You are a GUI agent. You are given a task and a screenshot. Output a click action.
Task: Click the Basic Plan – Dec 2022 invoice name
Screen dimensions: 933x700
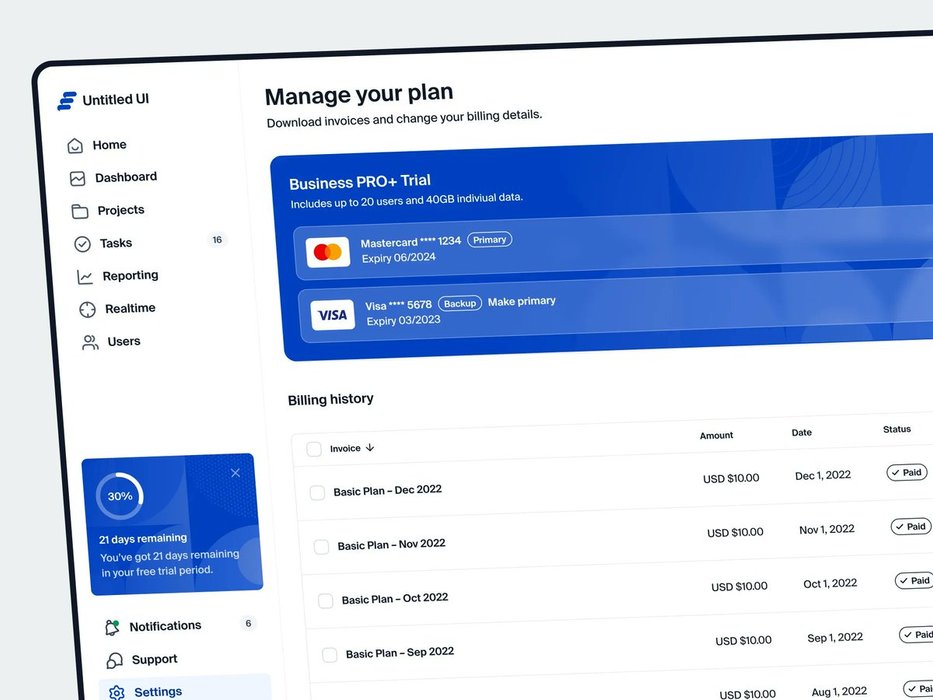pos(387,490)
